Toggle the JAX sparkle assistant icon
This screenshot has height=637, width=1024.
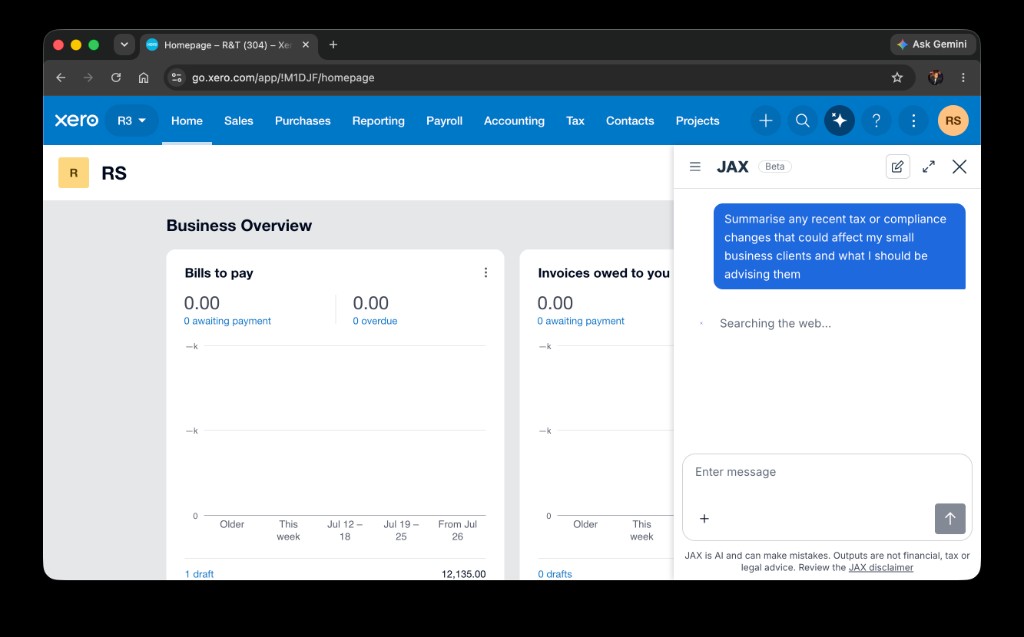pos(839,121)
